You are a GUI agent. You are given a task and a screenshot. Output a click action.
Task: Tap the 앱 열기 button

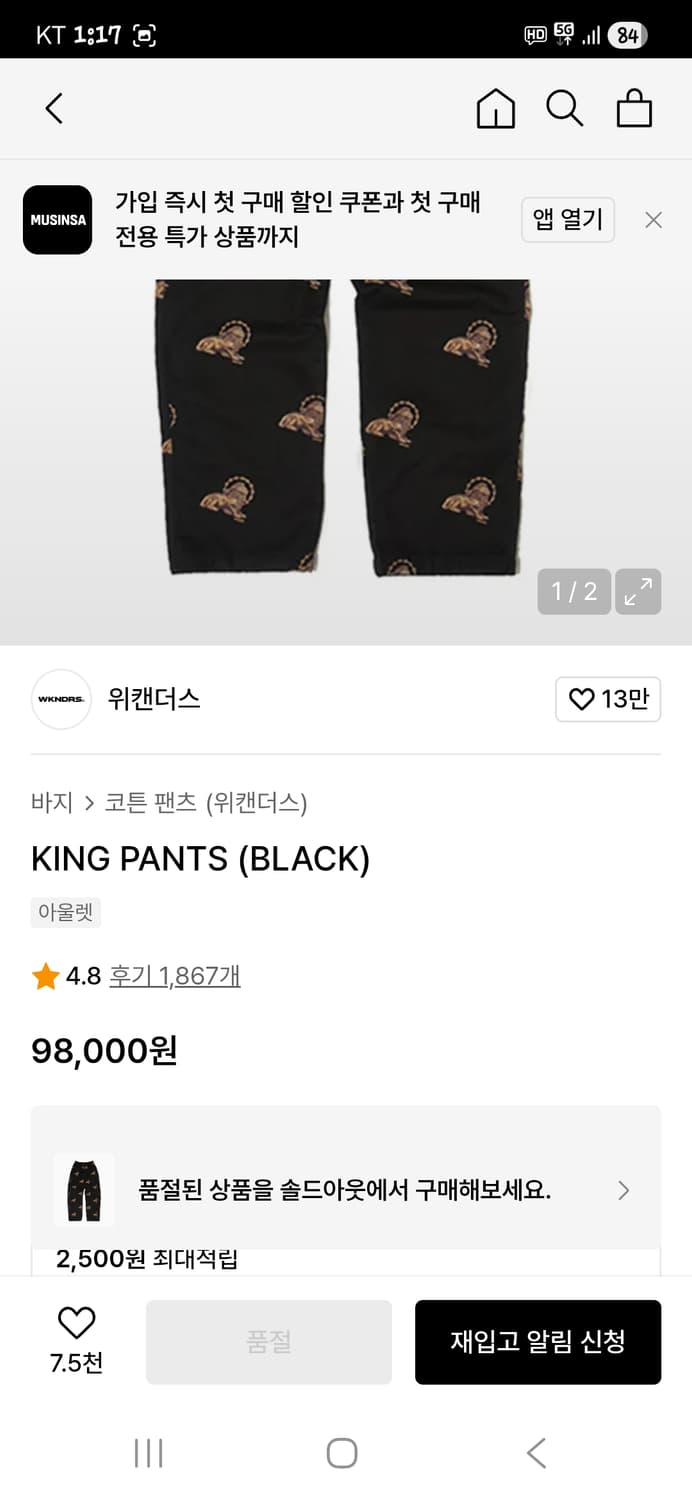tap(568, 219)
